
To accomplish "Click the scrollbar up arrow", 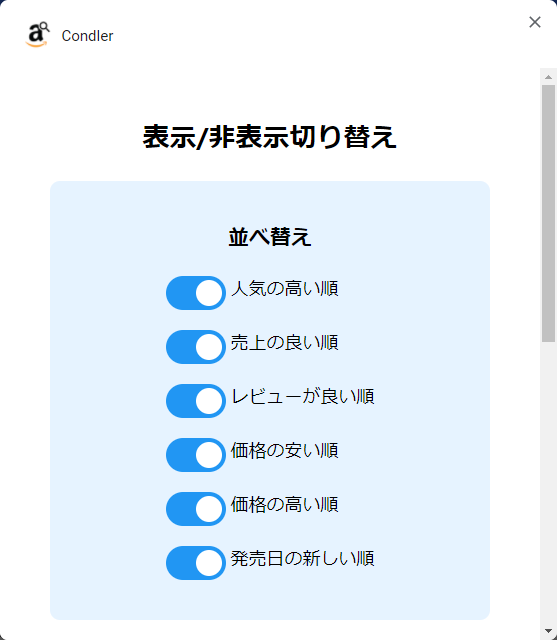I will [x=548, y=77].
